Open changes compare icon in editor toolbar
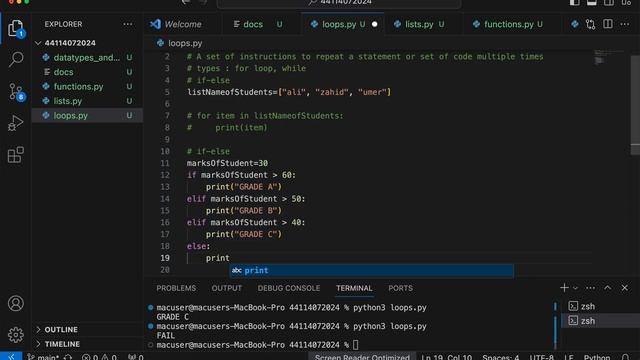Viewport: 640px width, 360px height. coord(590,24)
